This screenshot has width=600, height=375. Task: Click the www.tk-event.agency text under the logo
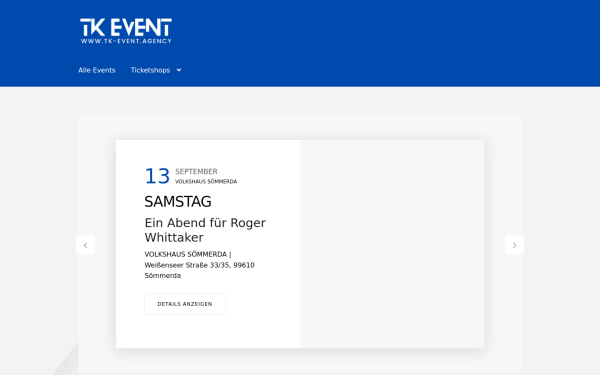point(126,41)
